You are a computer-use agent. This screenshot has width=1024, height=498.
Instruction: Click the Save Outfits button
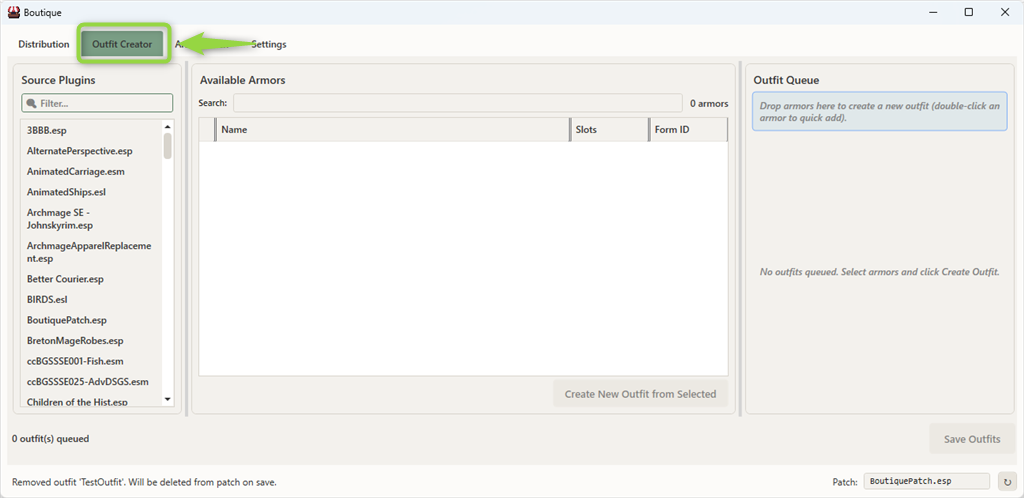971,439
